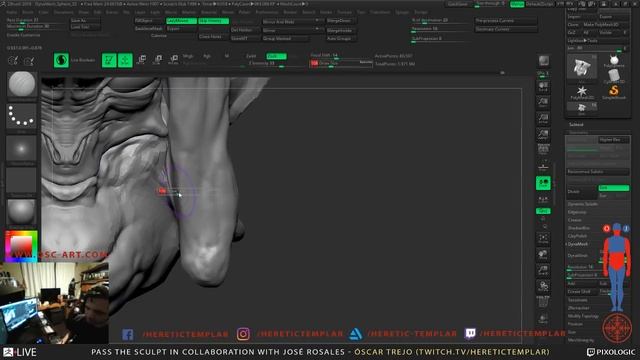Expand the Dynamic Subdiv section
Image resolution: width=640 pixels, height=360 pixels.
click(583, 204)
